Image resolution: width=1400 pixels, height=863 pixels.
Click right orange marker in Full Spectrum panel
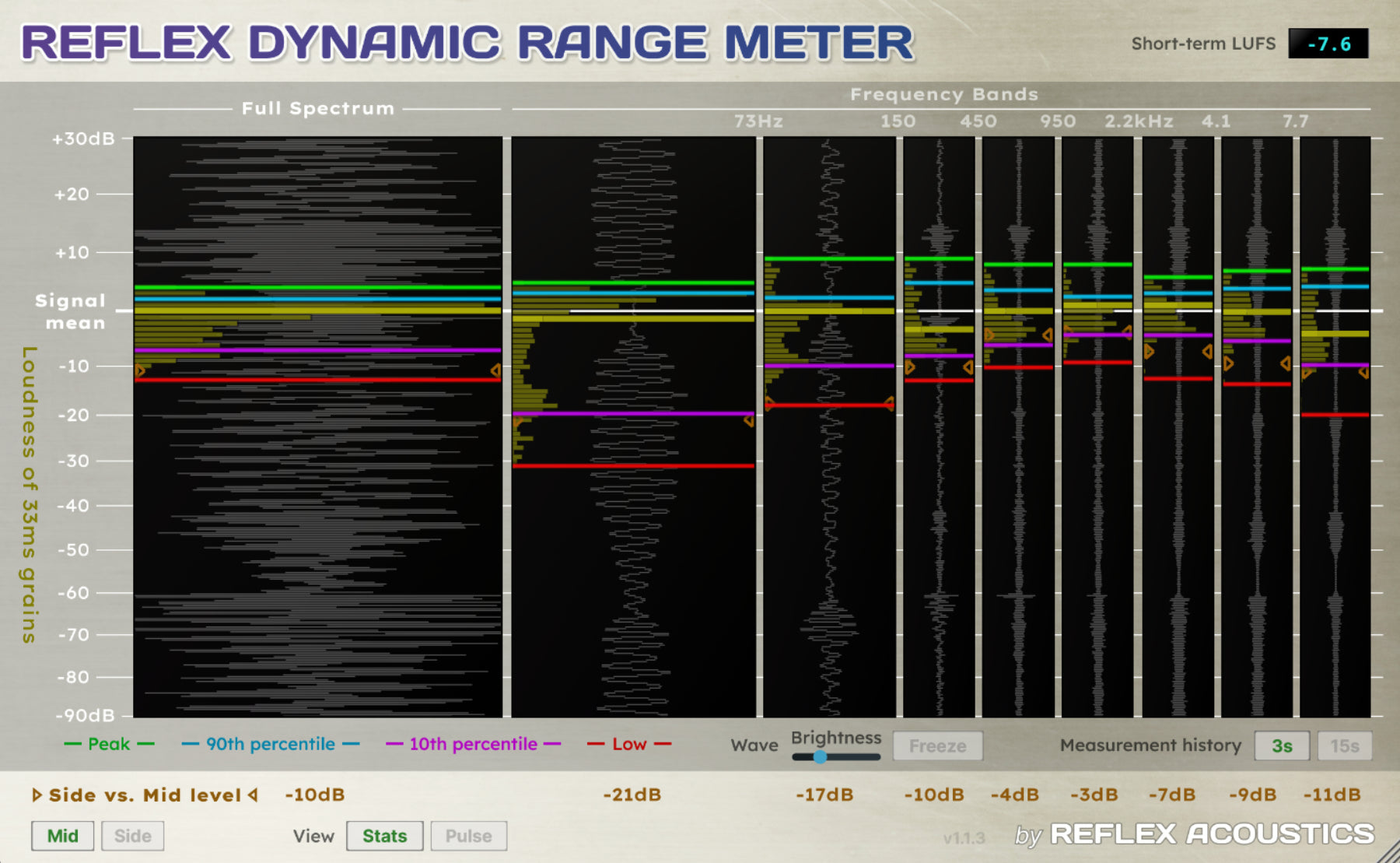pos(495,371)
